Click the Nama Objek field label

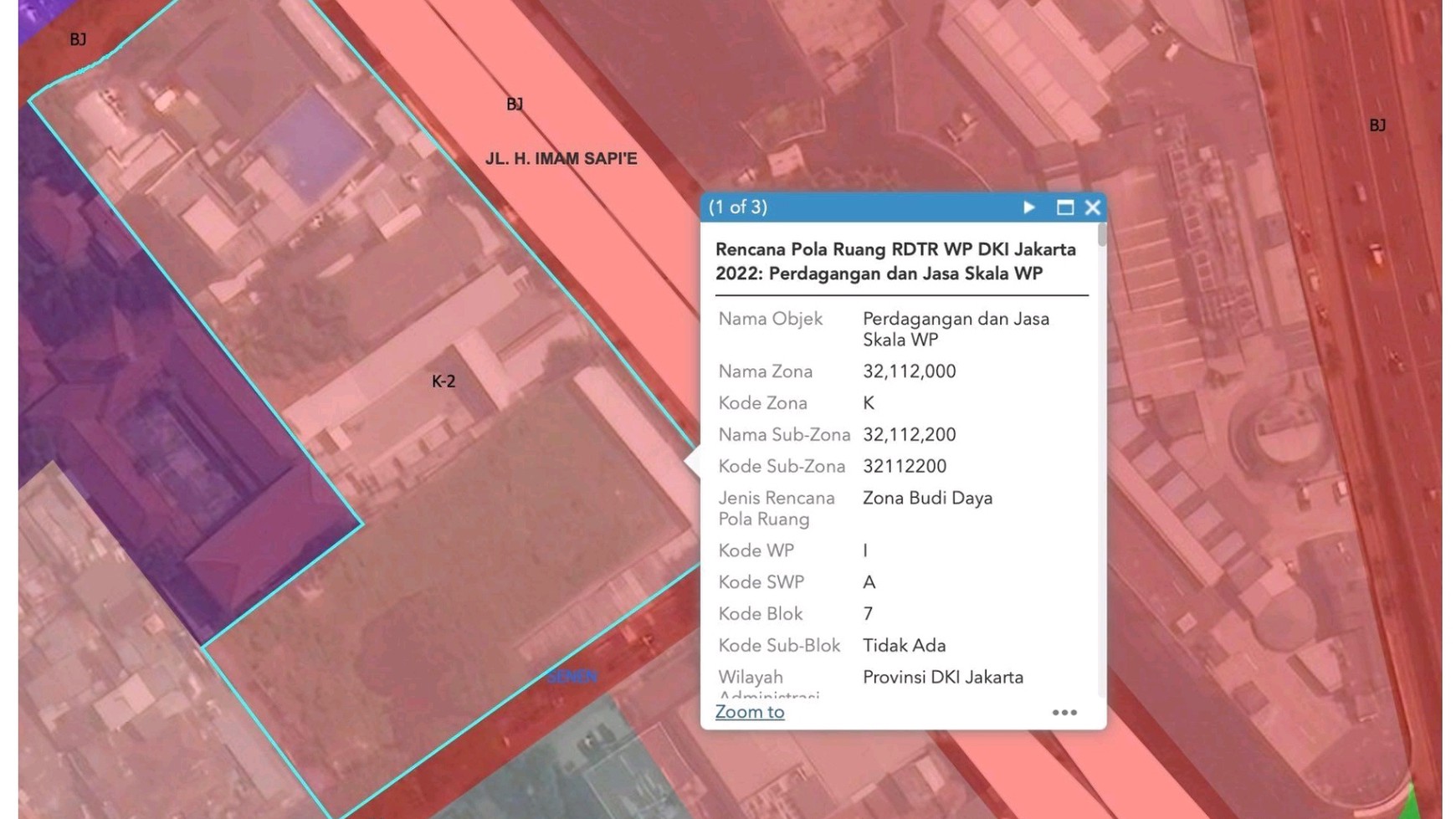click(x=771, y=319)
